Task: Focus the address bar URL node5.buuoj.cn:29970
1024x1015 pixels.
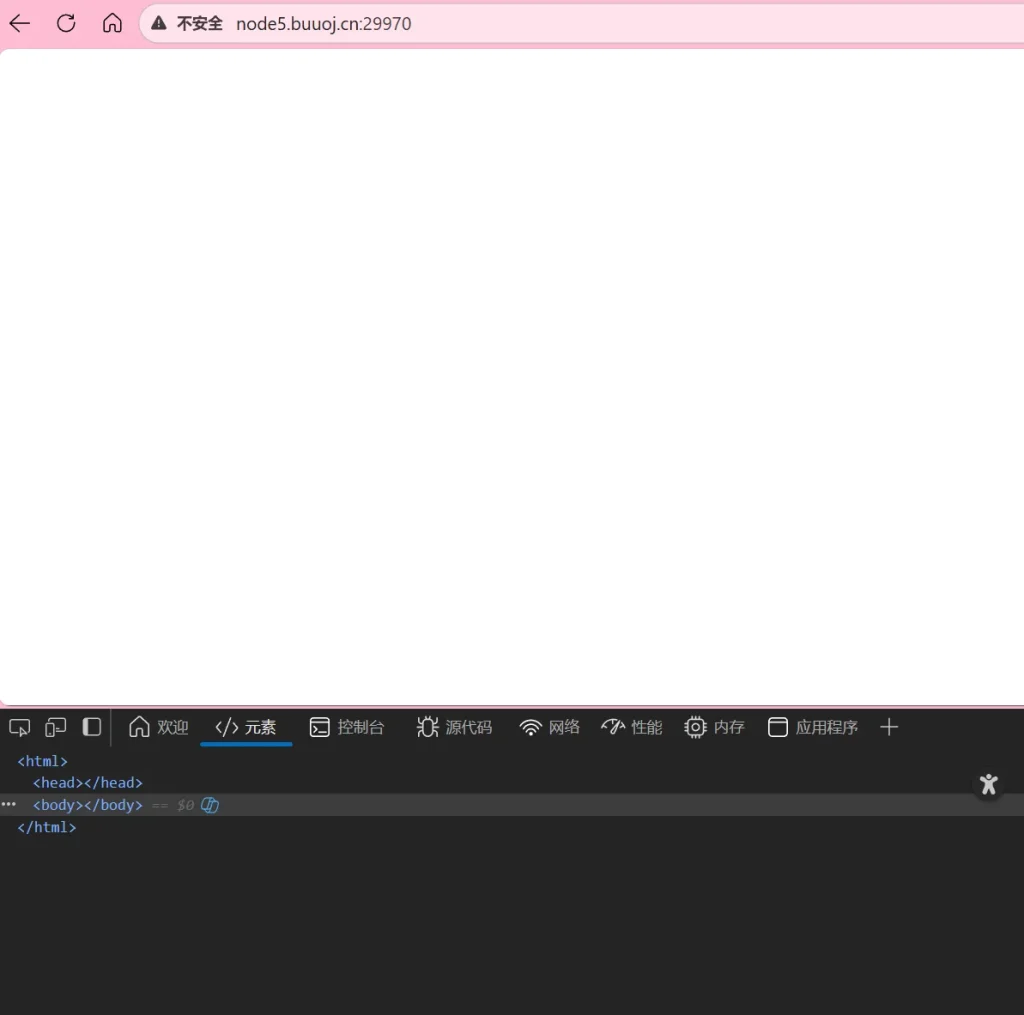Action: point(323,24)
